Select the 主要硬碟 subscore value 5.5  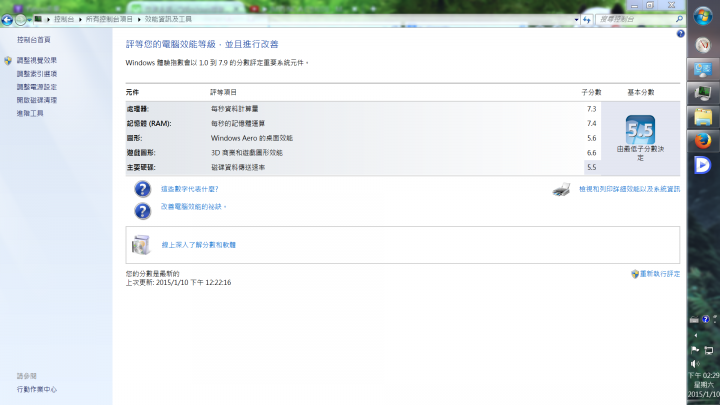591,168
